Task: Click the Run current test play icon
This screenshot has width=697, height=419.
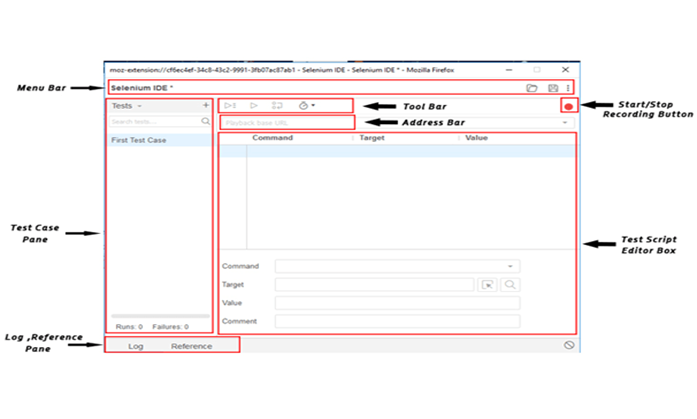Action: click(x=254, y=105)
